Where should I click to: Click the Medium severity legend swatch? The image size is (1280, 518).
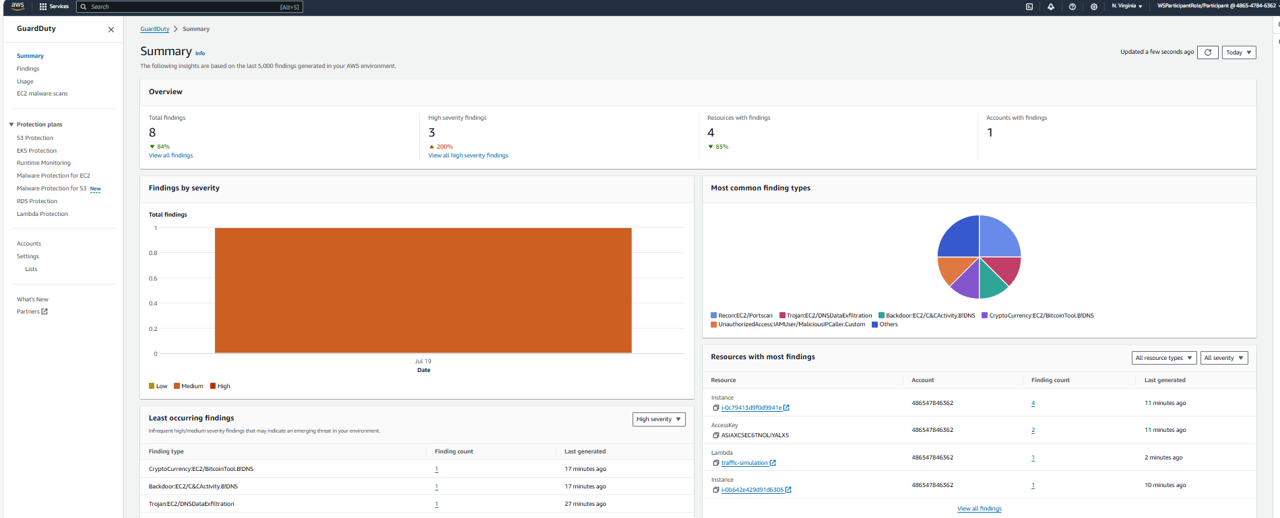pyautogui.click(x=177, y=386)
